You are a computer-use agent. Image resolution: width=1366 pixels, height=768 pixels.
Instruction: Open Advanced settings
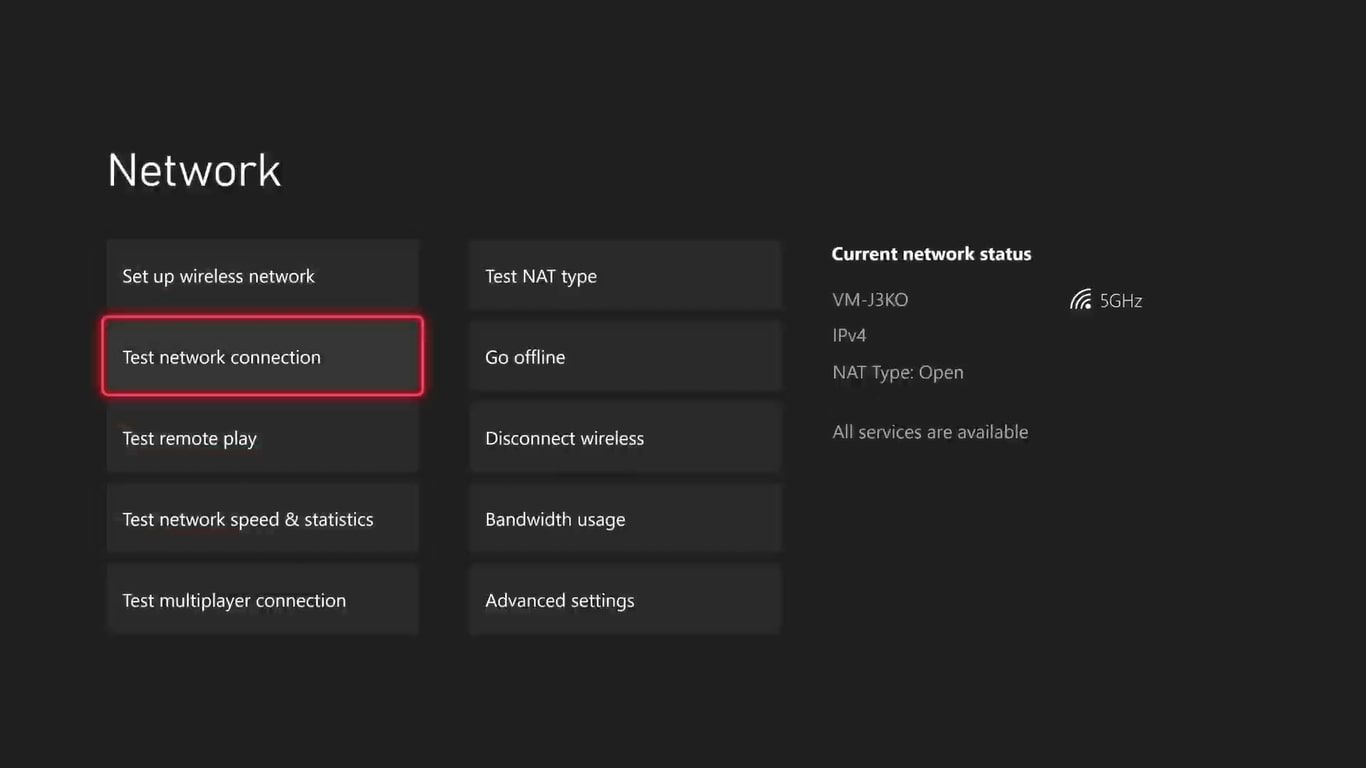(625, 599)
